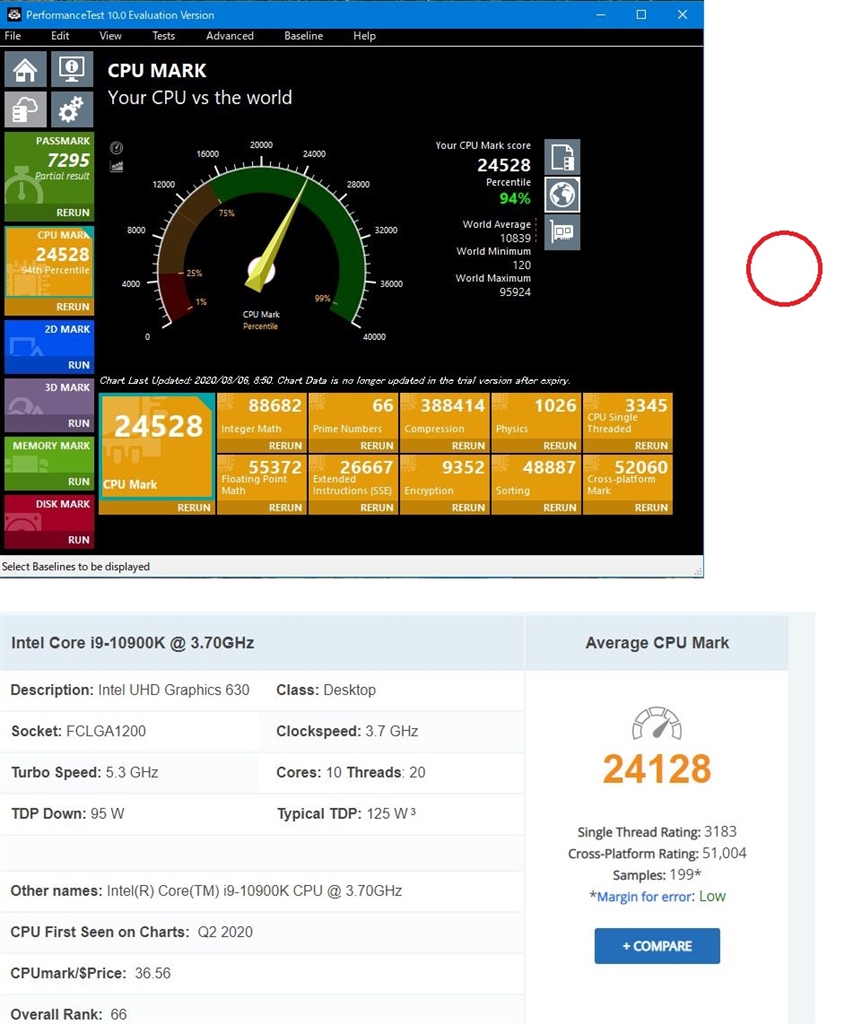Image resolution: width=861 pixels, height=1024 pixels.
Task: Open the Advanced menu
Action: click(x=230, y=36)
